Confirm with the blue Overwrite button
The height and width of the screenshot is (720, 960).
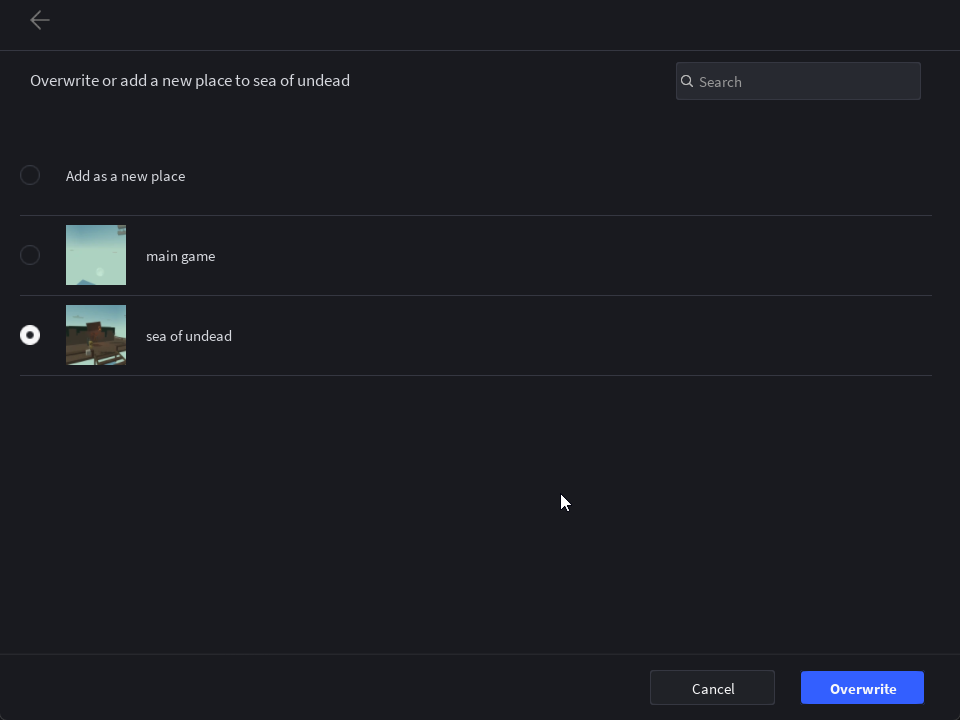tap(862, 688)
